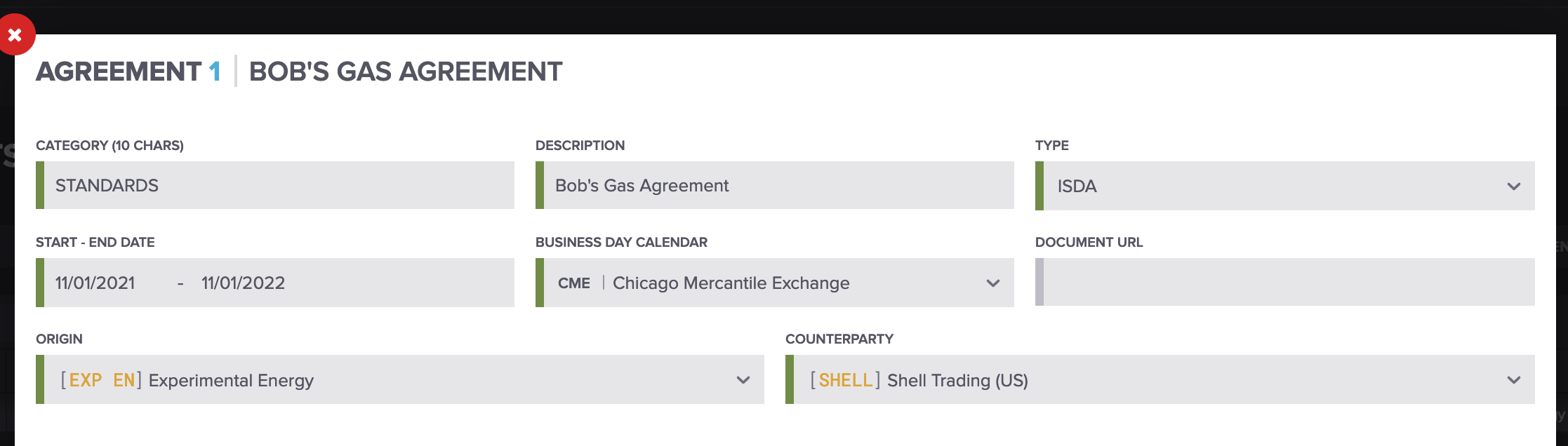Click the EXP EN code tag
Screen dimensions: 1568x446
(102, 380)
